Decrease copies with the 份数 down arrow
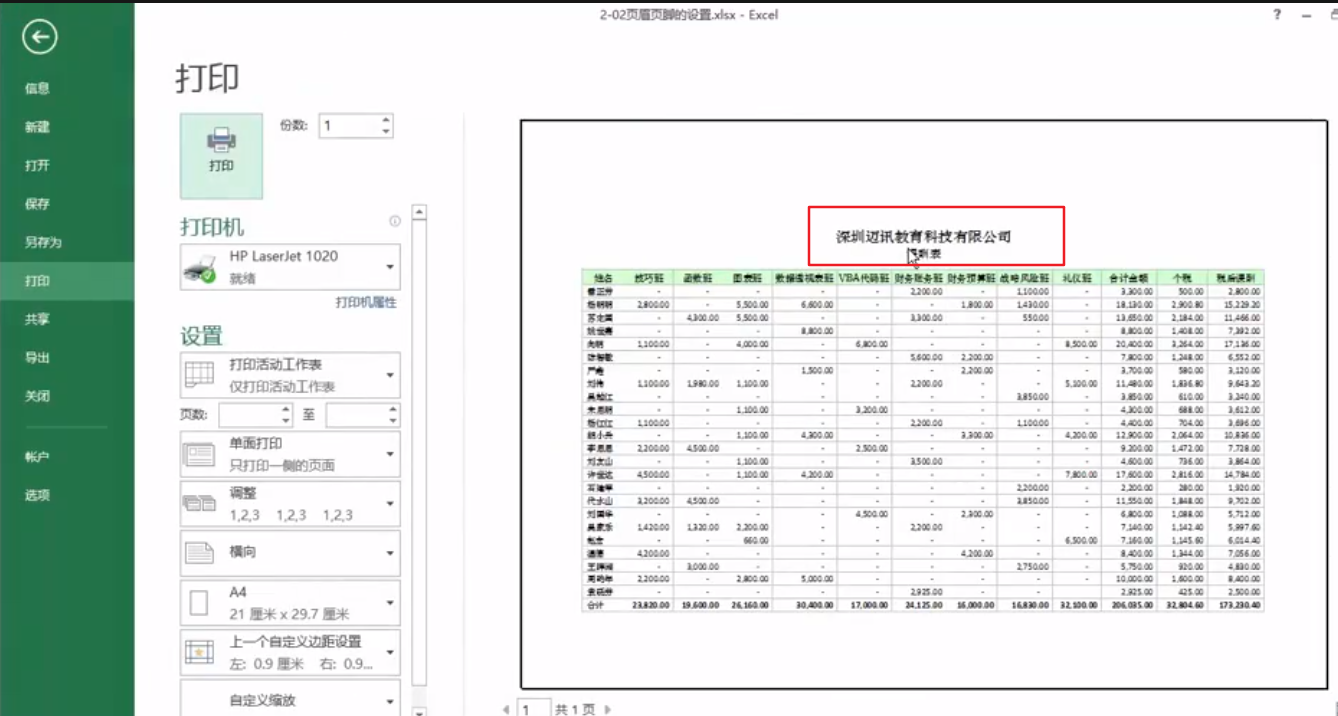Screen dimensions: 1338x716 tap(386, 131)
